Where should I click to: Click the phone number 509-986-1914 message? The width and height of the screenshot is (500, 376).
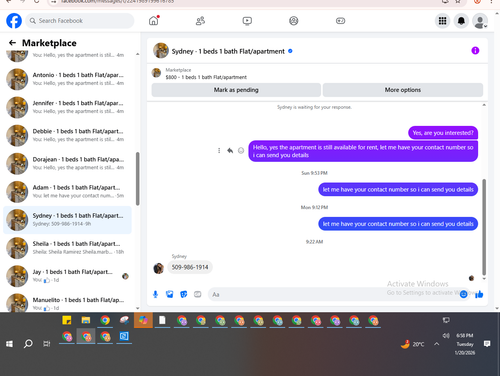tap(190, 267)
